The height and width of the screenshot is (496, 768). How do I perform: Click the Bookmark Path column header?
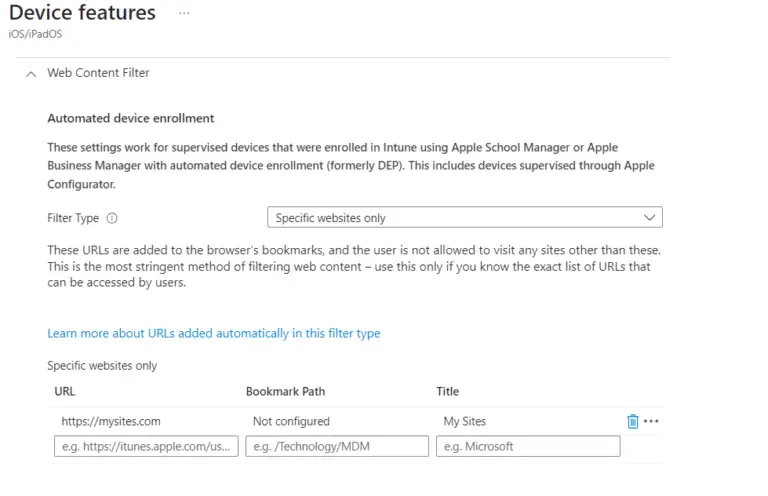click(286, 391)
